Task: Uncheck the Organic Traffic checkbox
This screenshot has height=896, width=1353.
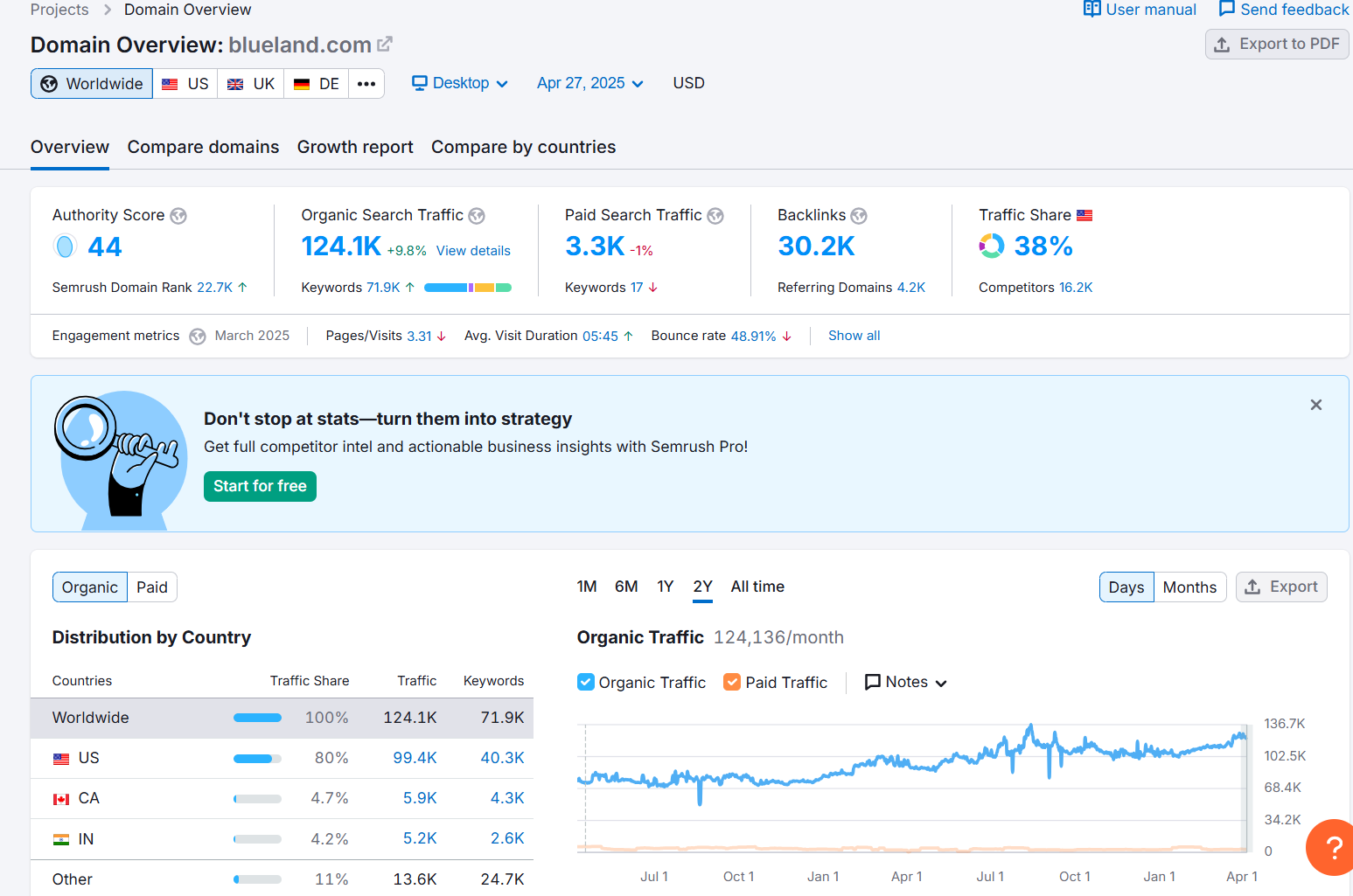Action: (x=586, y=682)
